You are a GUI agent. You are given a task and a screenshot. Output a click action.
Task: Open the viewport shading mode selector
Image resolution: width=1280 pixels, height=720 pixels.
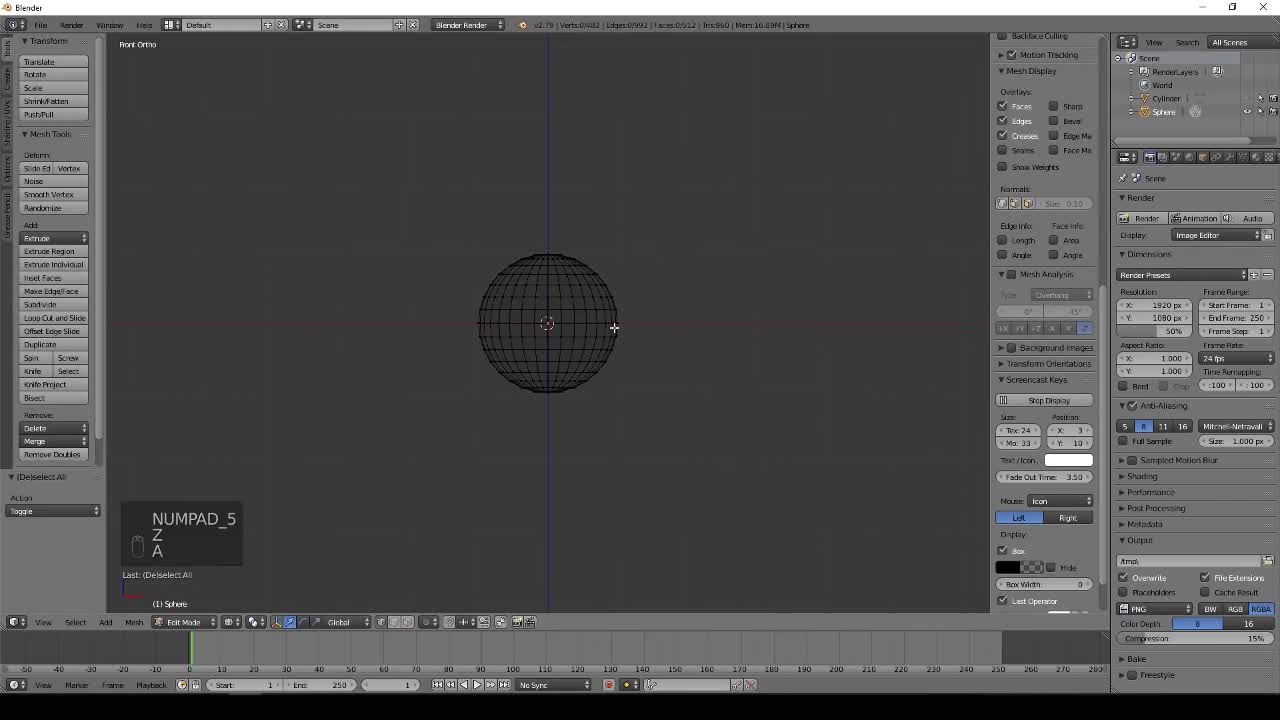point(230,622)
